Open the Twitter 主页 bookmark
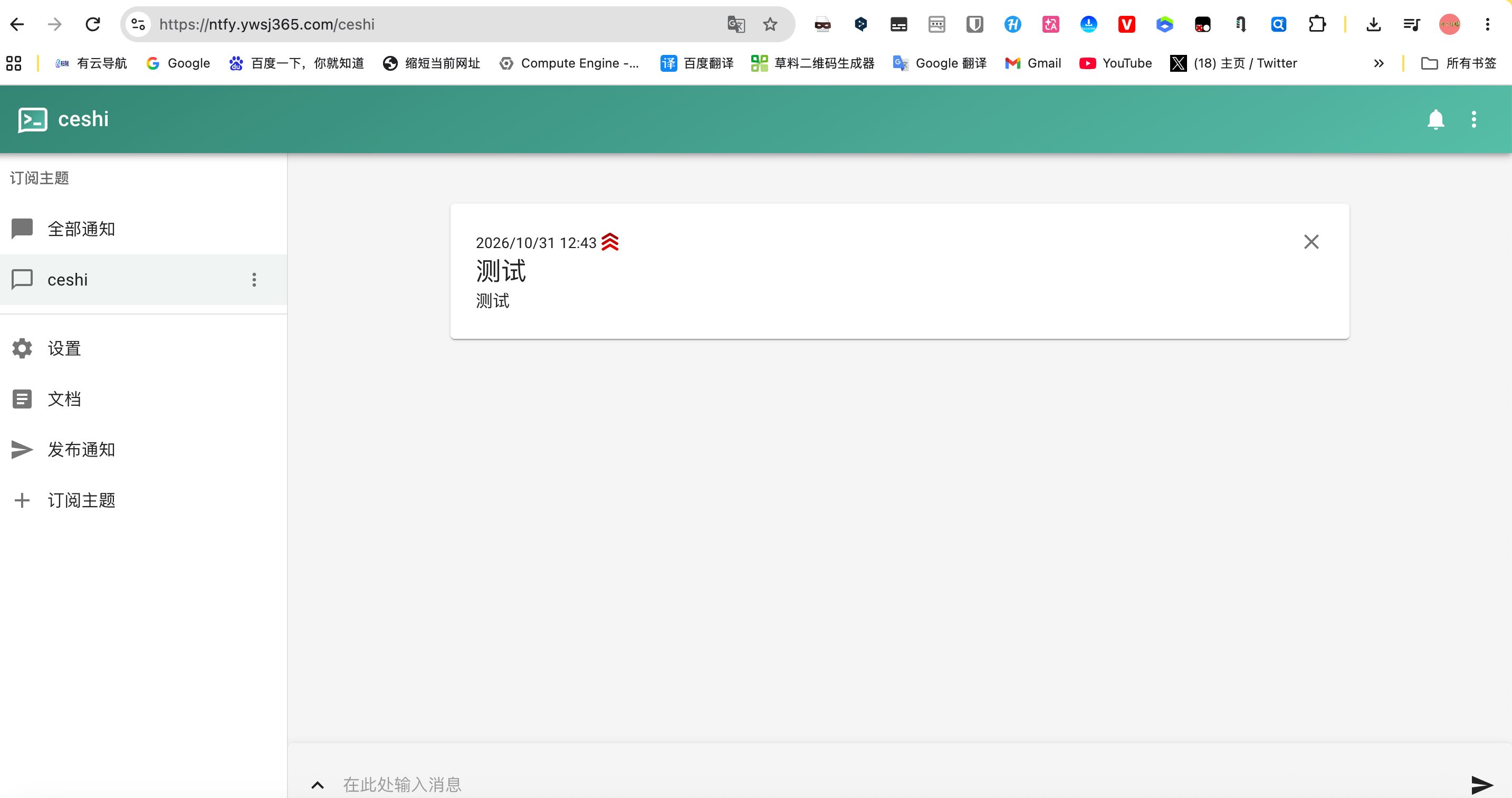 coord(1233,63)
